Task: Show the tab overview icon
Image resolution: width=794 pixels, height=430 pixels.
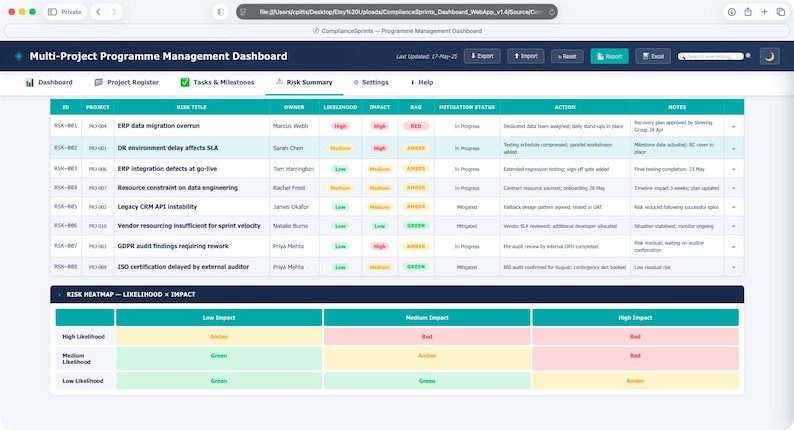Action: 780,12
